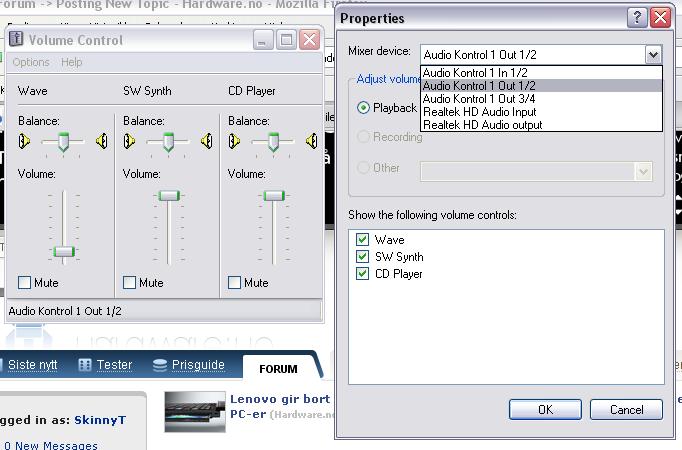
Task: Switch to the FORUM tab on the website
Action: coord(278,369)
